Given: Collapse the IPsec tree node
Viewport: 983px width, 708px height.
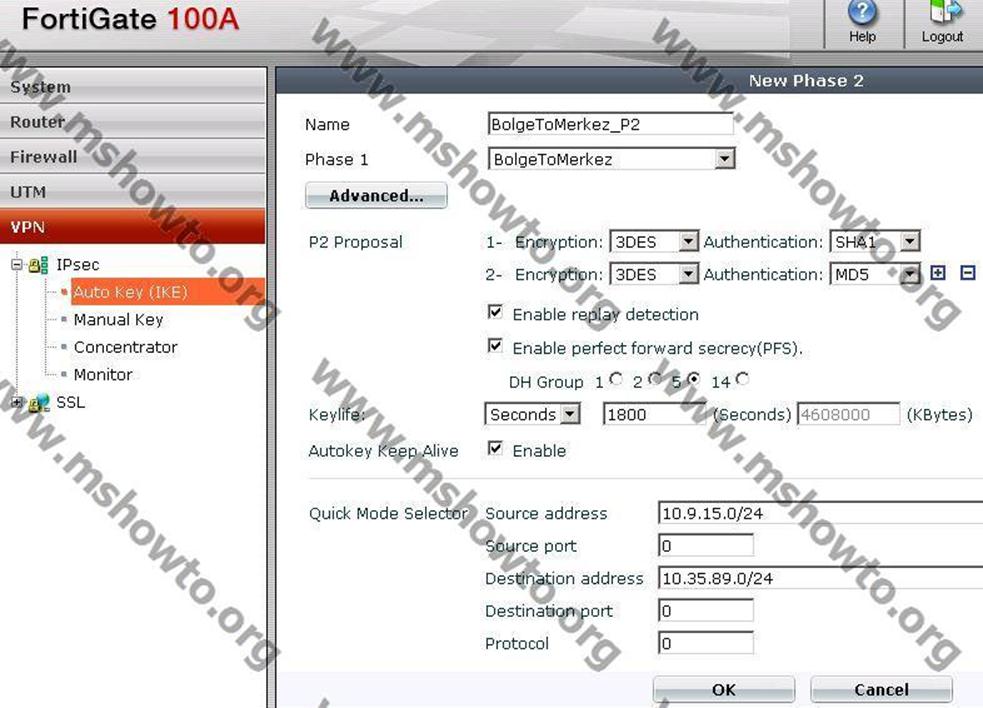Looking at the screenshot, I should click(17, 265).
